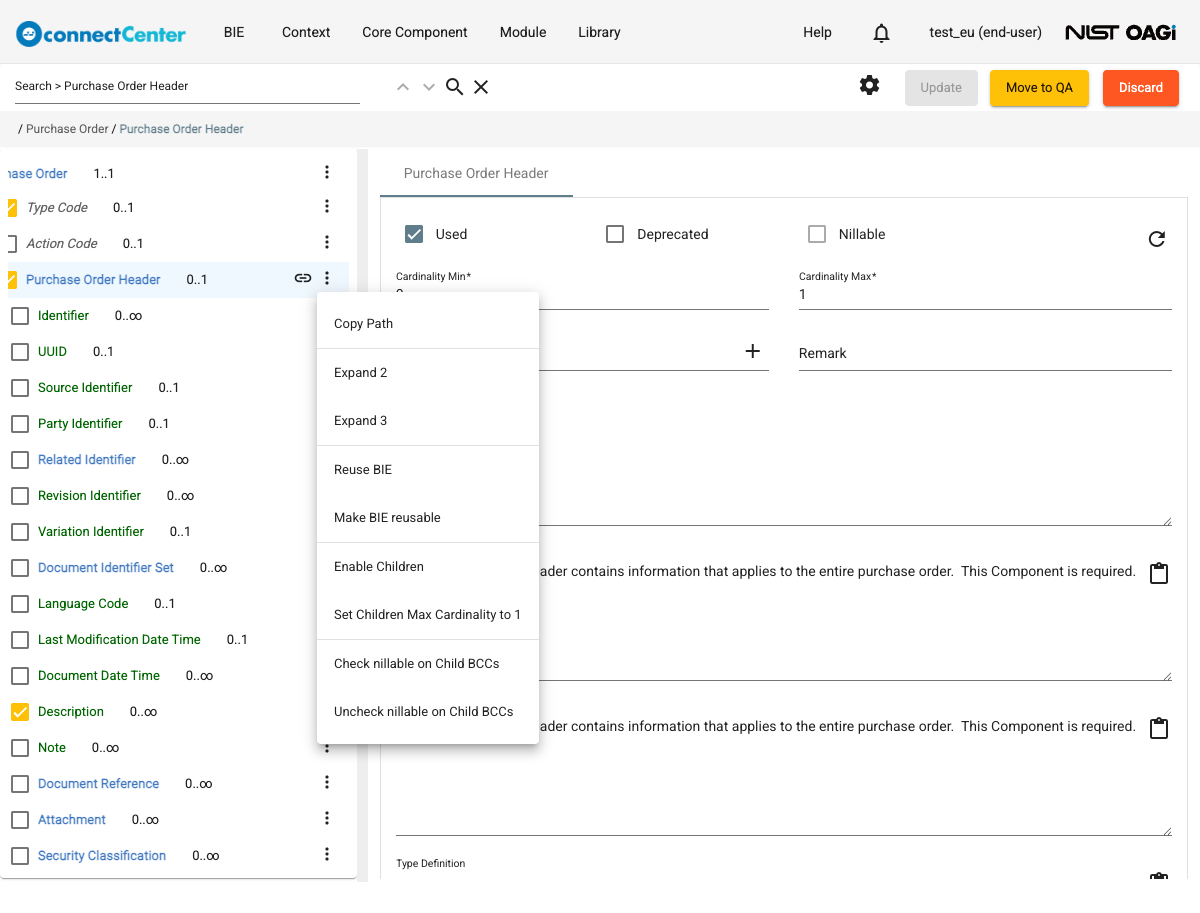Click the reset refresh icon in detail panel
This screenshot has width=1200, height=913.
(1157, 239)
